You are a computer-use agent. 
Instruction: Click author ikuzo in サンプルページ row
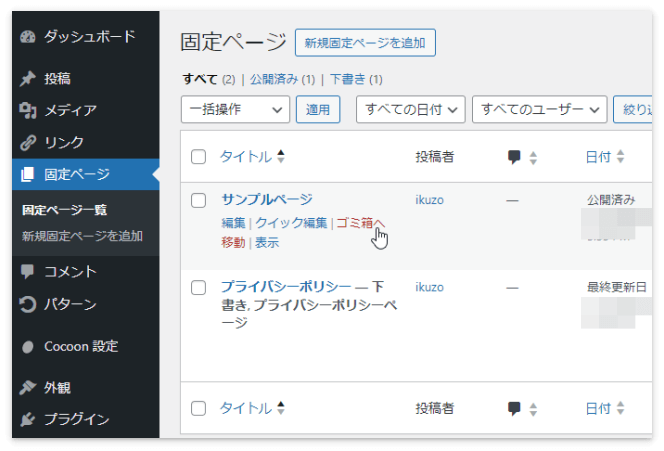click(x=429, y=200)
